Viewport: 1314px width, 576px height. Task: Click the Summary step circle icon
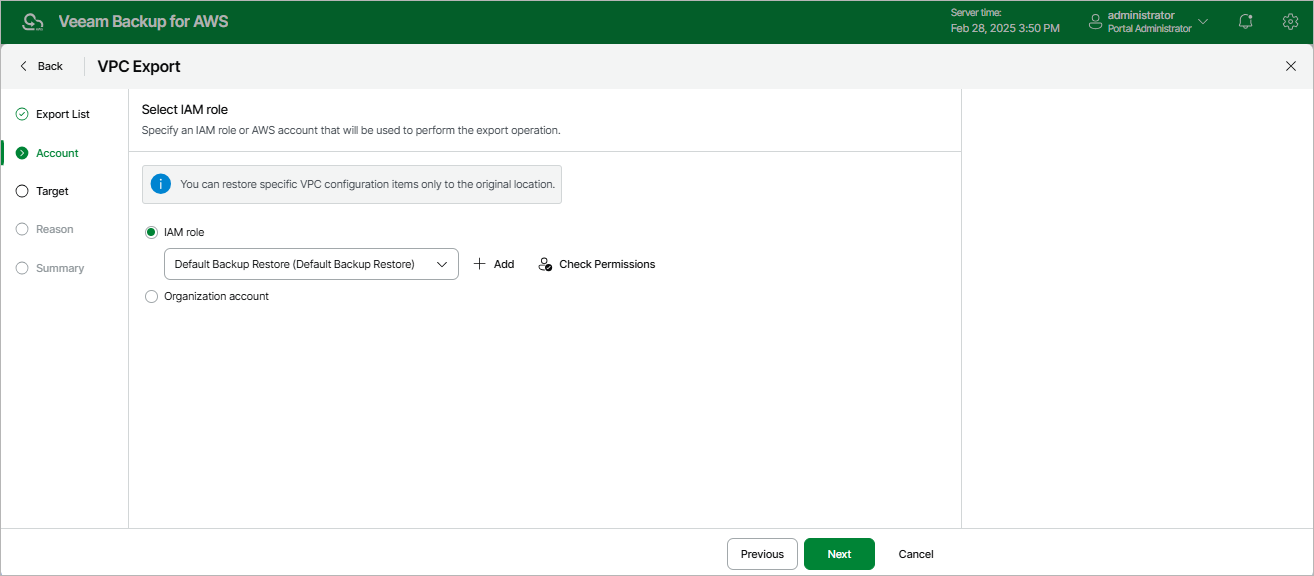22,268
